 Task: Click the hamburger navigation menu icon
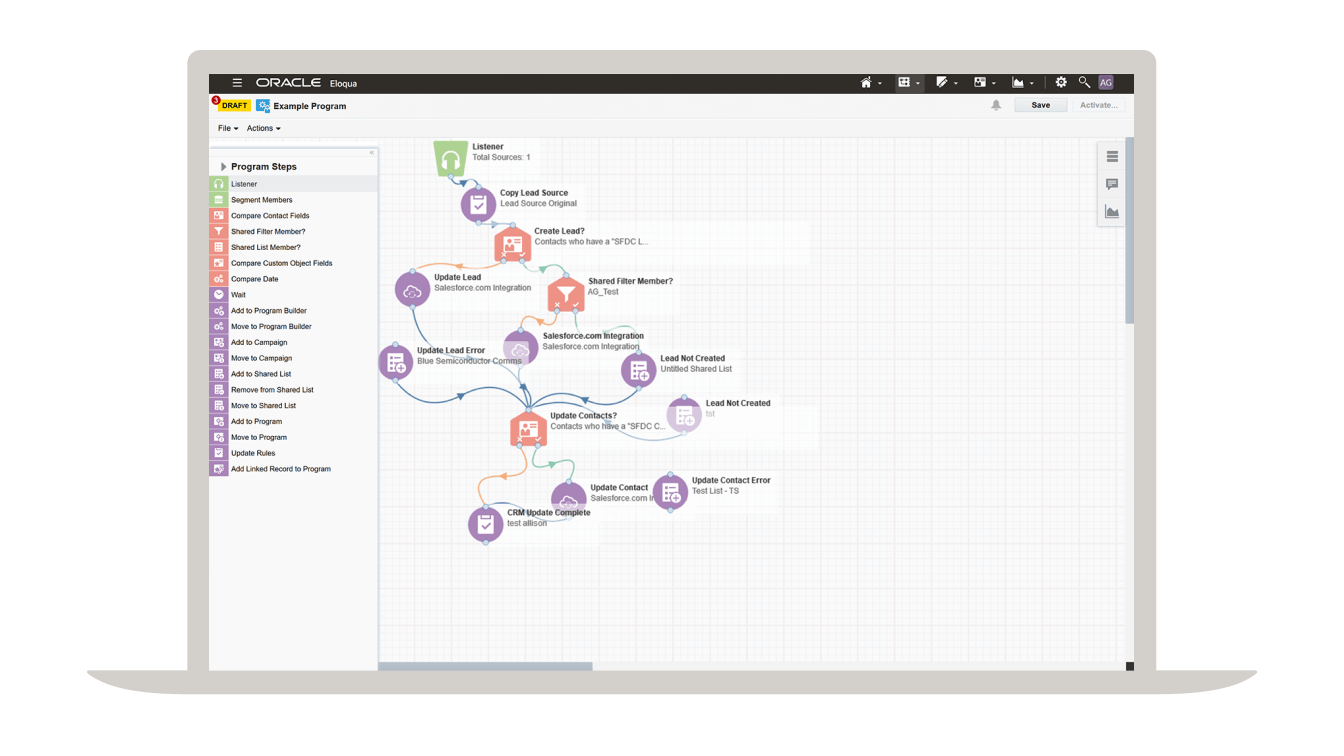pos(237,83)
